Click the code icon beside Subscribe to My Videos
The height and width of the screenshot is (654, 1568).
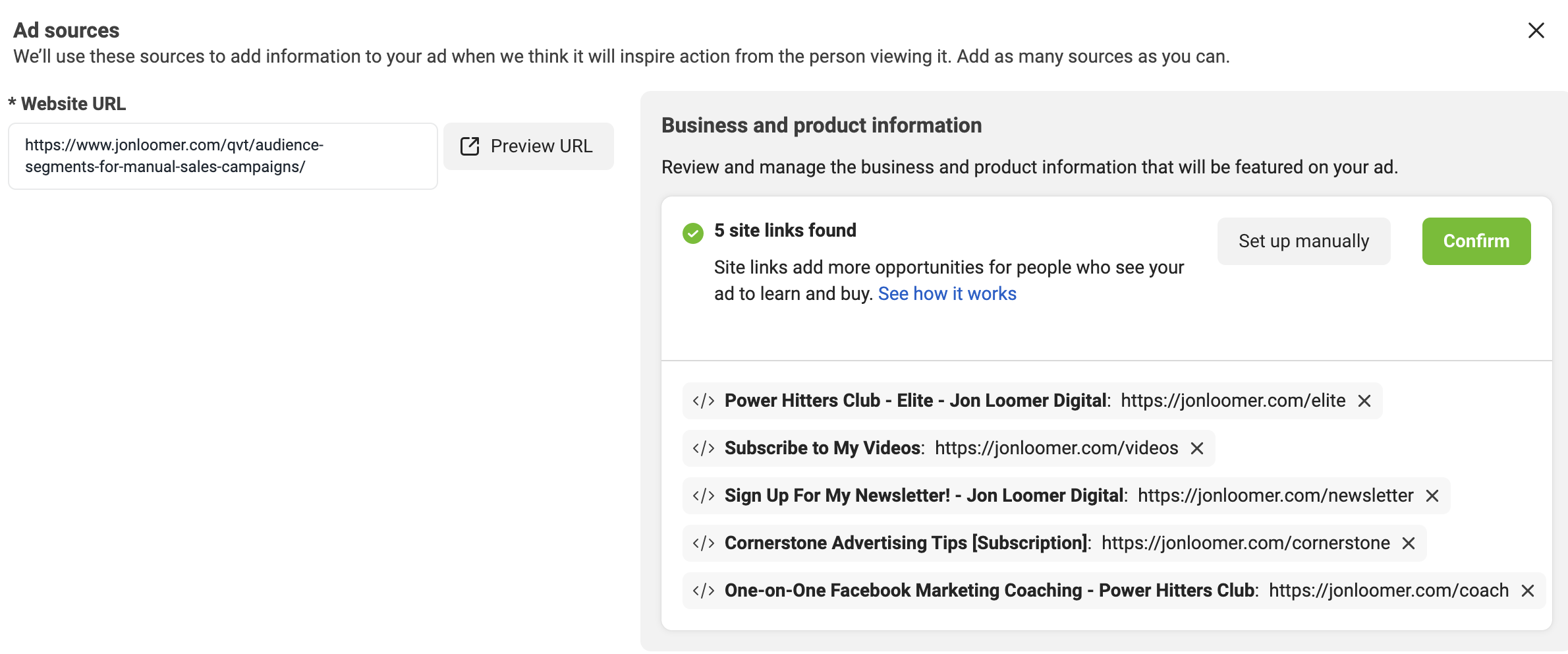click(704, 448)
